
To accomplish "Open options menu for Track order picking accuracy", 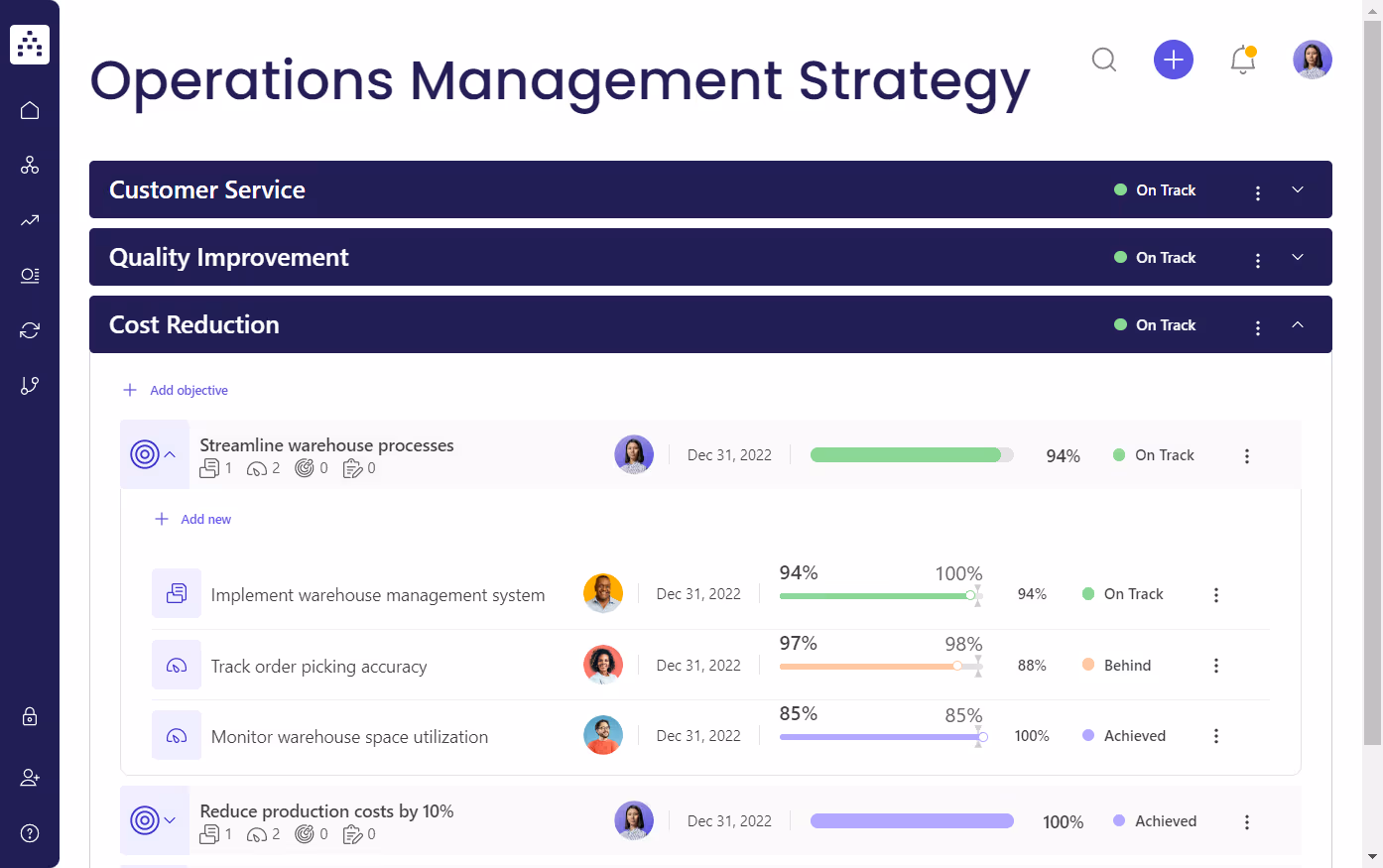I will (1216, 665).
